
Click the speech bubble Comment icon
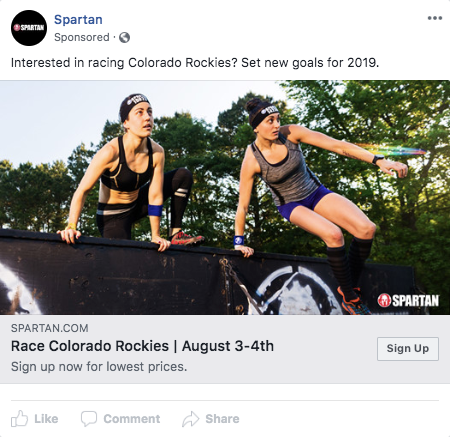click(x=89, y=418)
